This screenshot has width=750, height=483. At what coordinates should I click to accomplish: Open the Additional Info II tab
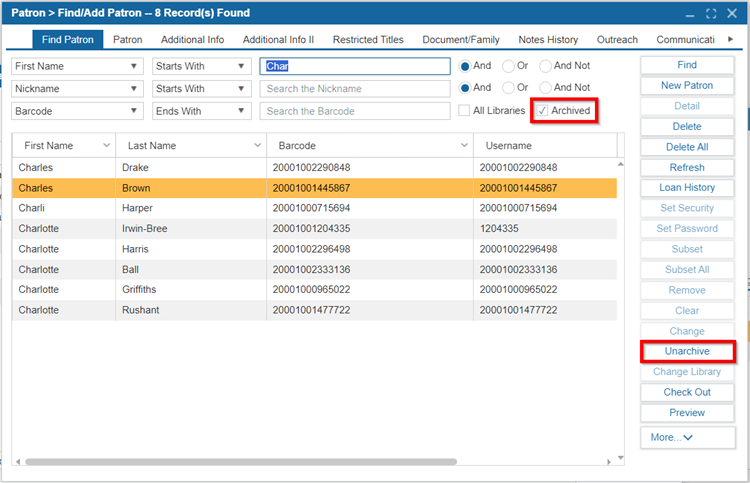[x=278, y=40]
